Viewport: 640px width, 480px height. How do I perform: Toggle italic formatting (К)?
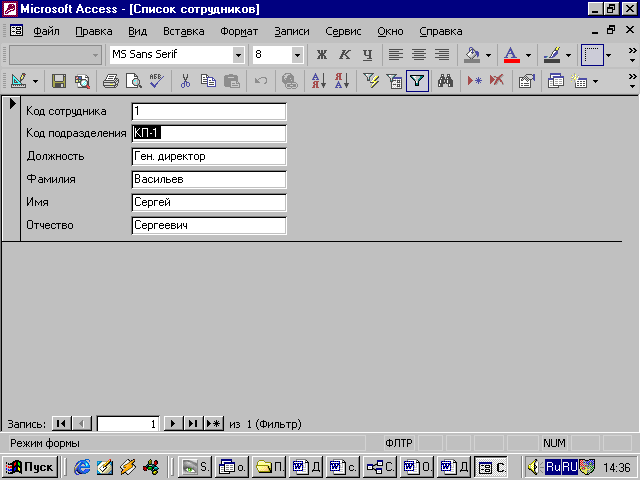[x=345, y=54]
